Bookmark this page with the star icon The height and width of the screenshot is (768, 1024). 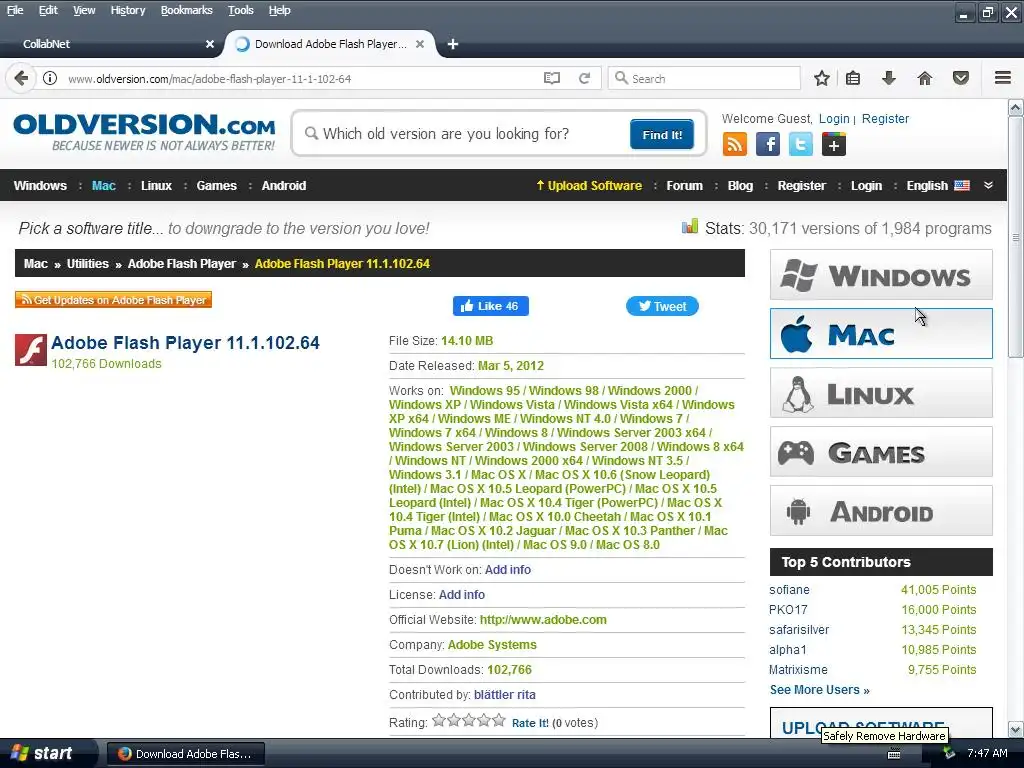pos(822,78)
